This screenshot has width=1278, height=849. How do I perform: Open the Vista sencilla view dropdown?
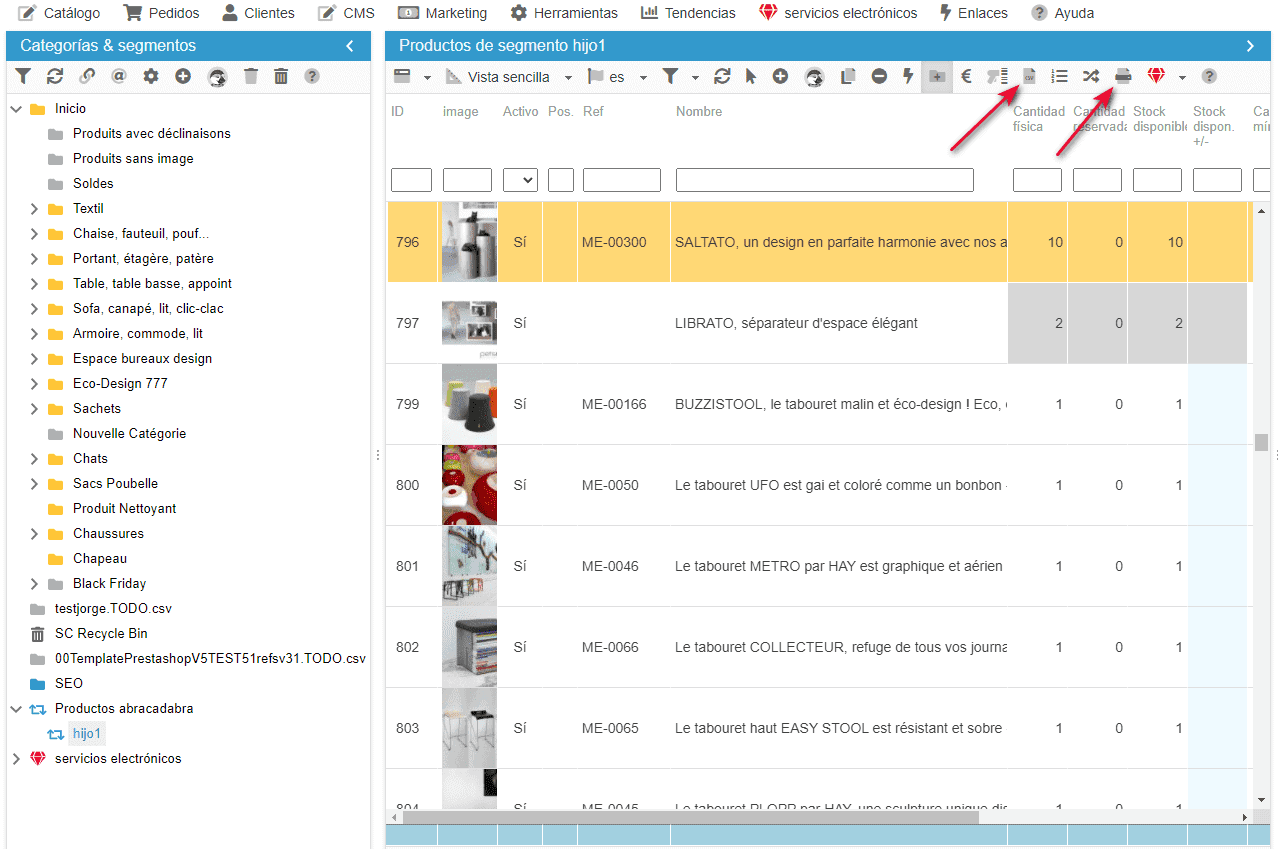click(x=509, y=77)
